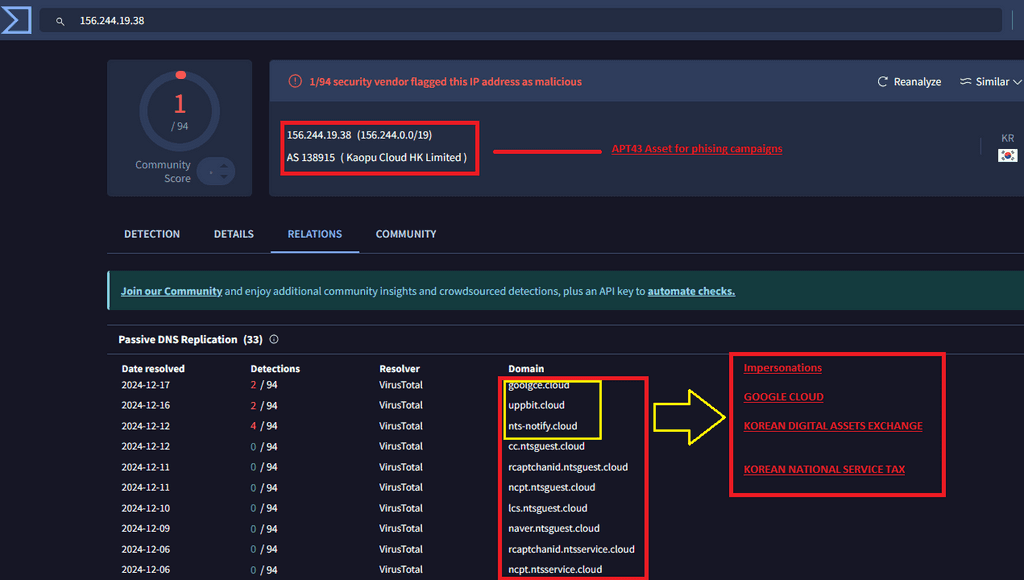
Task: Click the date 2024-12-16
Action: [x=146, y=405]
